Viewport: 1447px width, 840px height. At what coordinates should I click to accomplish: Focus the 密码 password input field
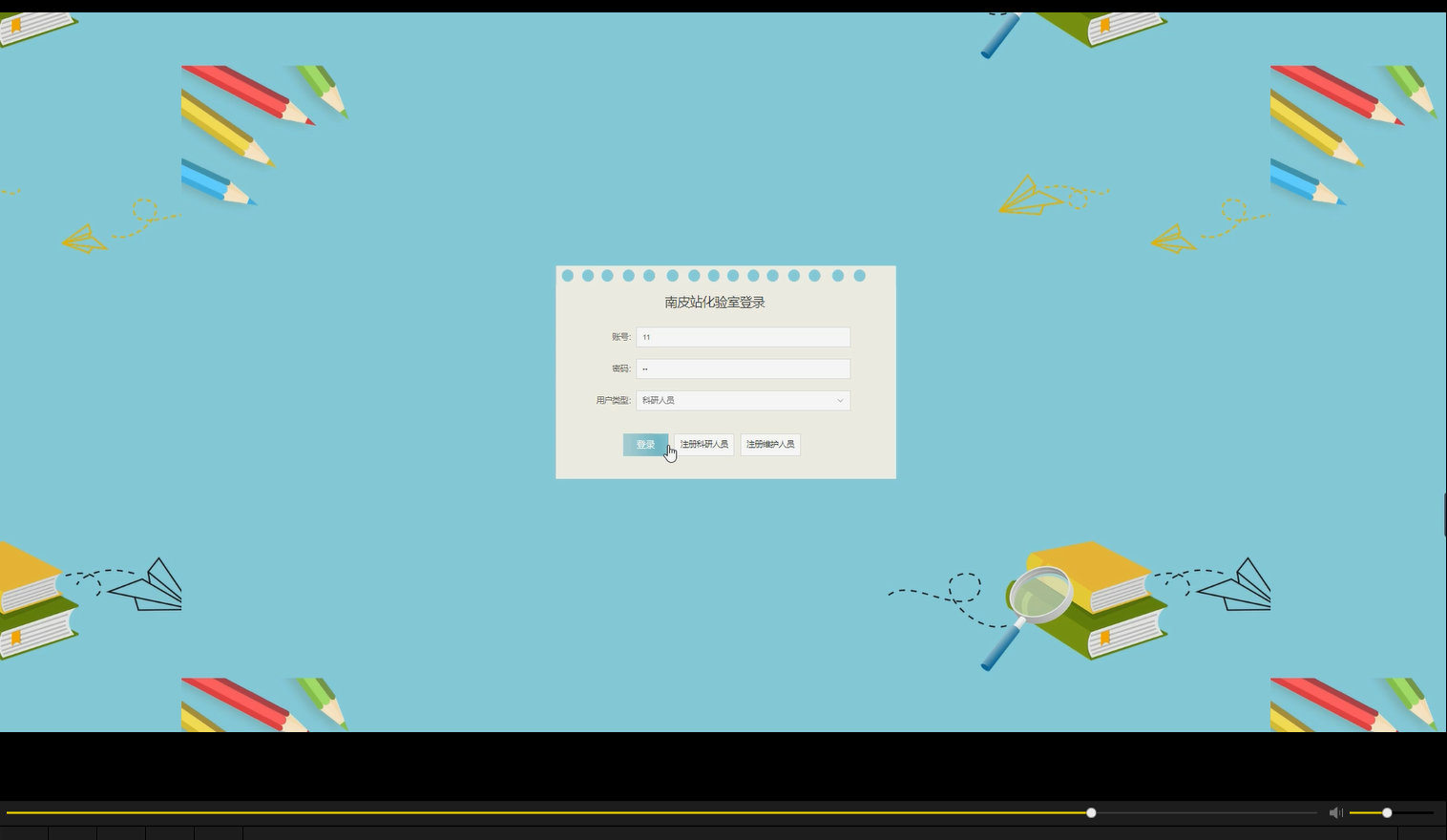(744, 368)
